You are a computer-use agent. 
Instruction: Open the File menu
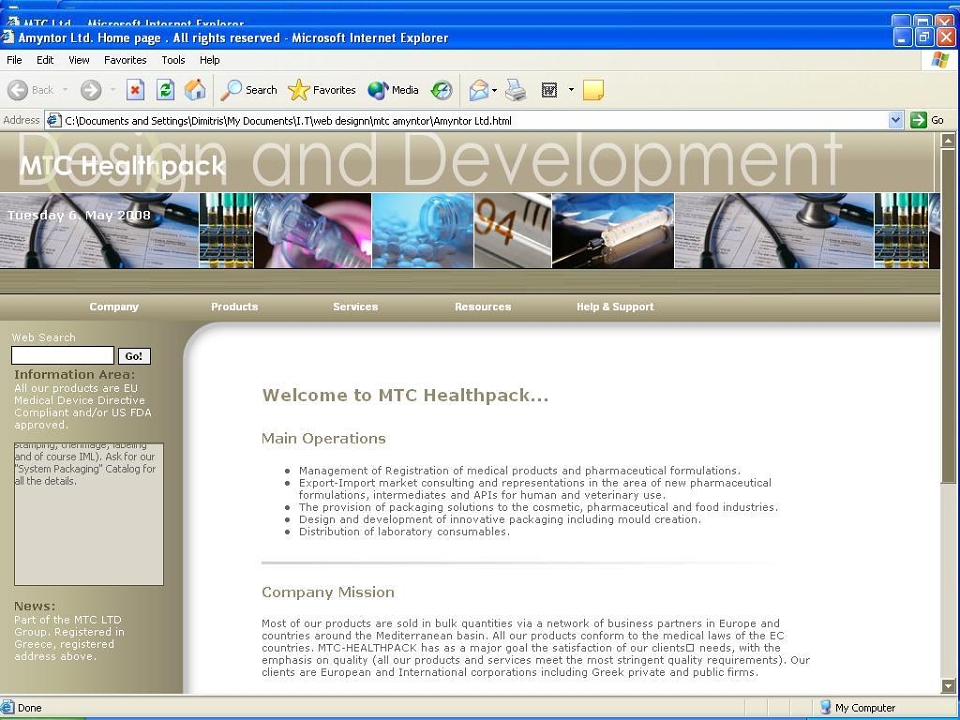coord(14,60)
